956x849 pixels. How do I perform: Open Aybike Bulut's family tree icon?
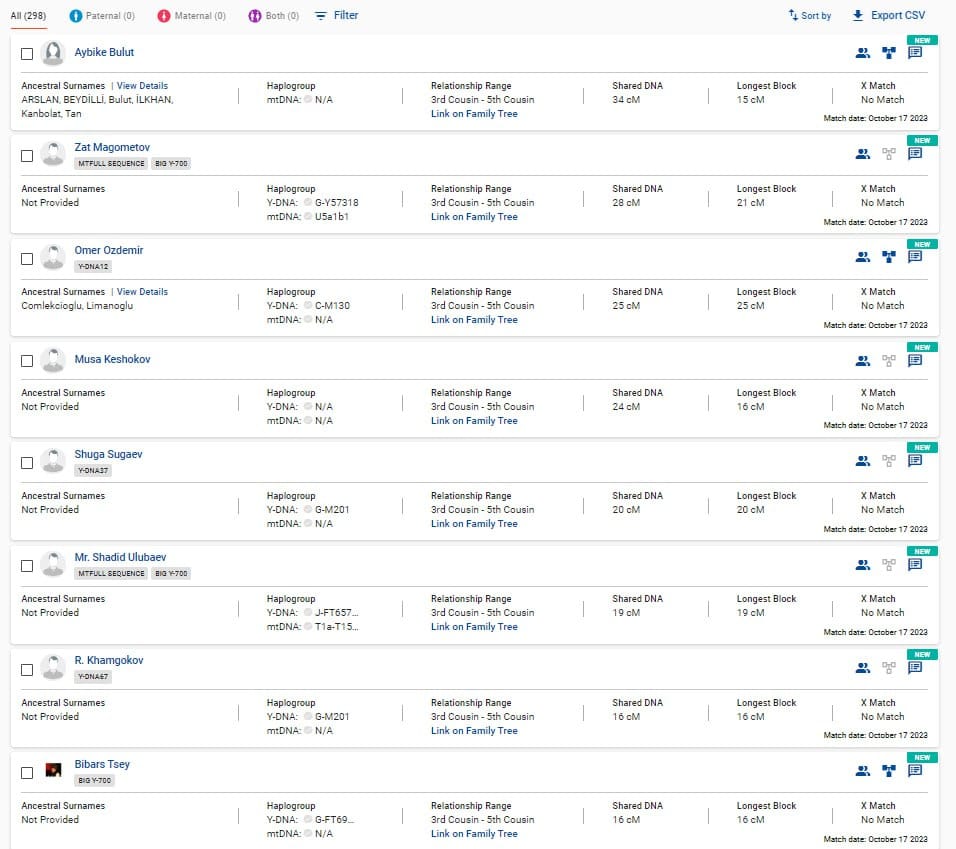pyautogui.click(x=888, y=53)
